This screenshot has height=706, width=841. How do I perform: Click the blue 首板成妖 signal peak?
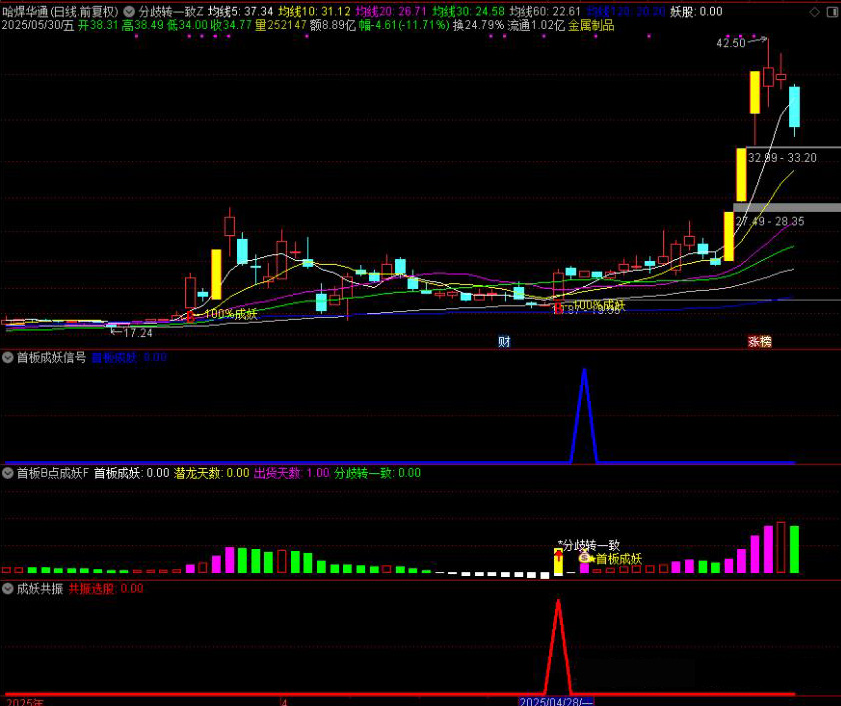tap(584, 371)
